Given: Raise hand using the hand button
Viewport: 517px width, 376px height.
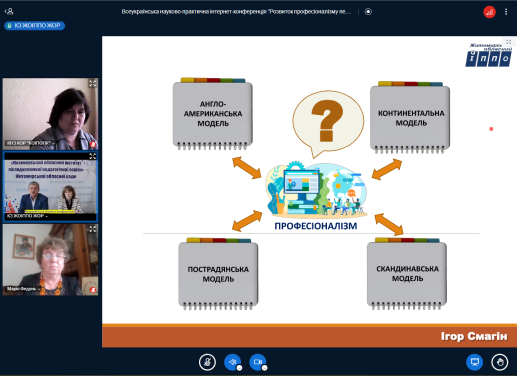Looking at the screenshot, I should [500, 362].
